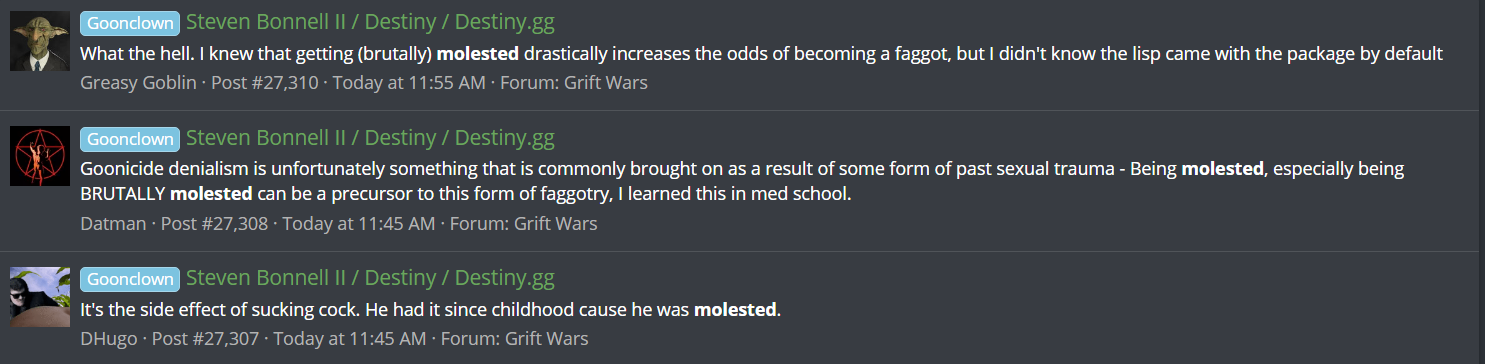
Task: Visit Datman's user profile link
Action: [113, 223]
